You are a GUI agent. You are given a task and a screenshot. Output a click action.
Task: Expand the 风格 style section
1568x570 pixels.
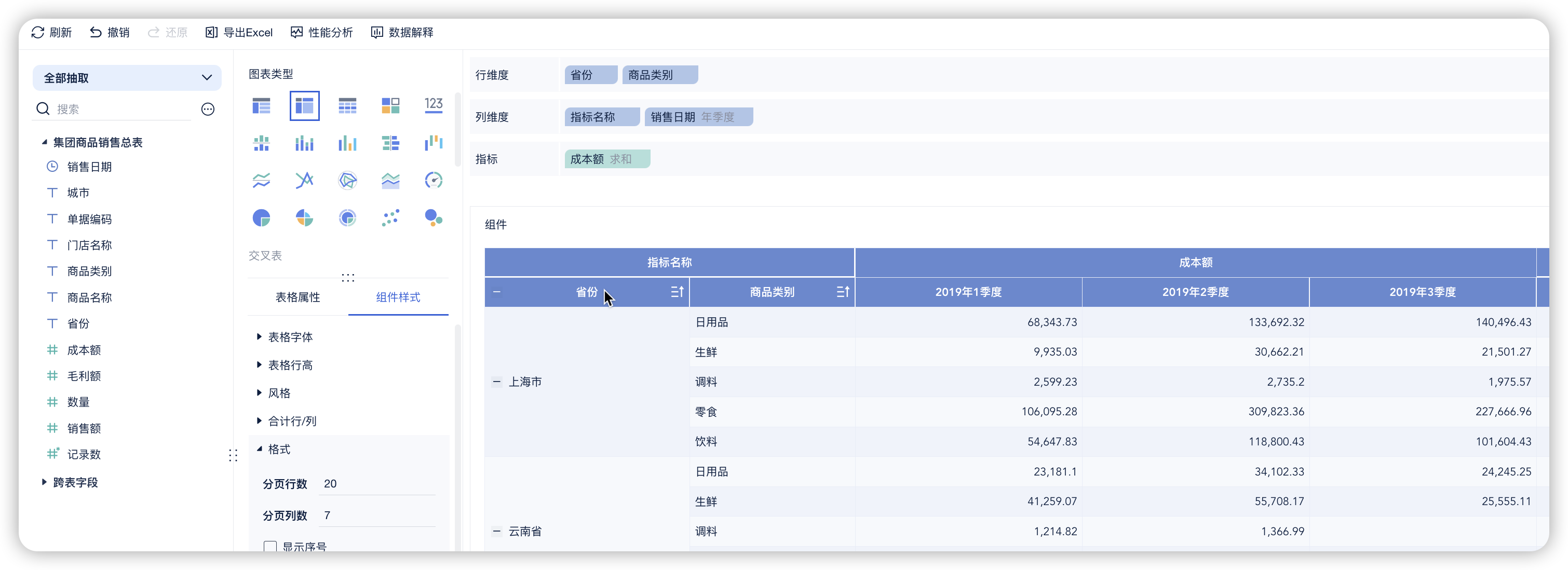tap(259, 393)
